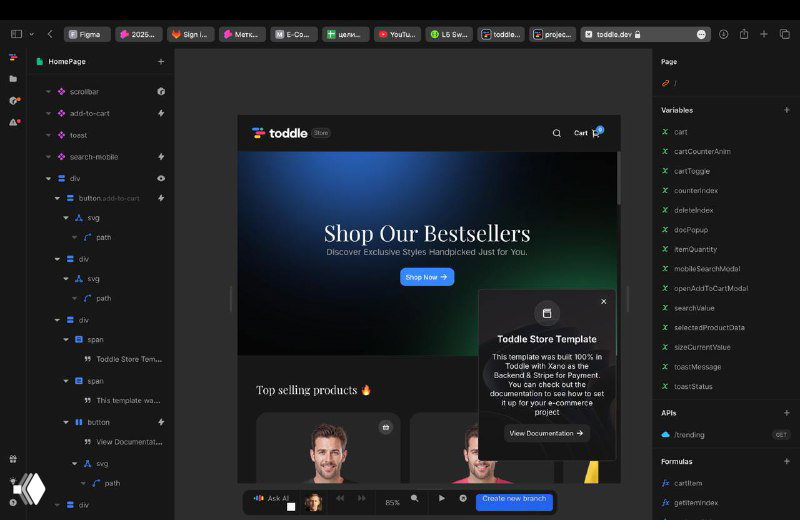
Task: Click Create new branch button
Action: [514, 502]
